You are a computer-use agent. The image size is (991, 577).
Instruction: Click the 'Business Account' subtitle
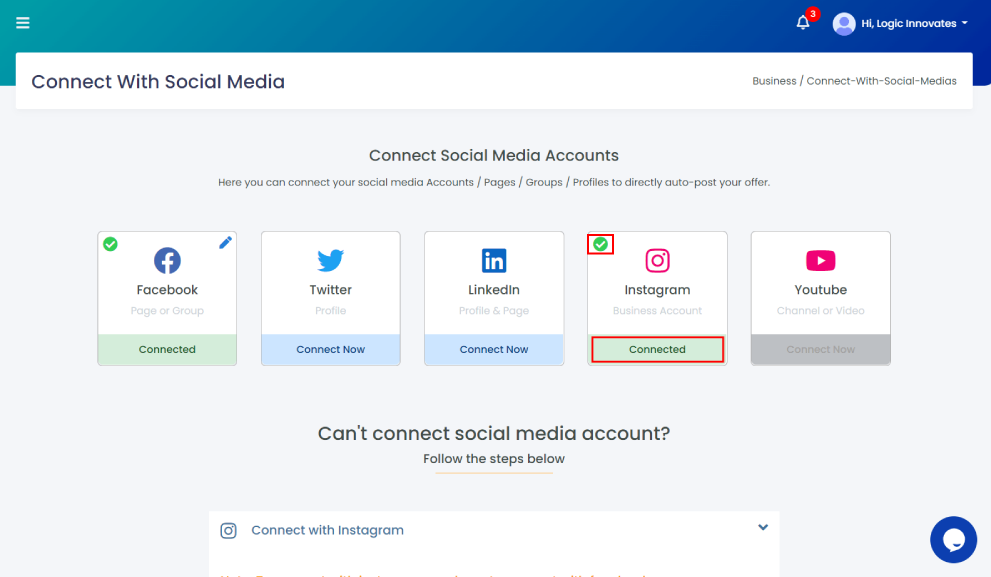point(657,311)
